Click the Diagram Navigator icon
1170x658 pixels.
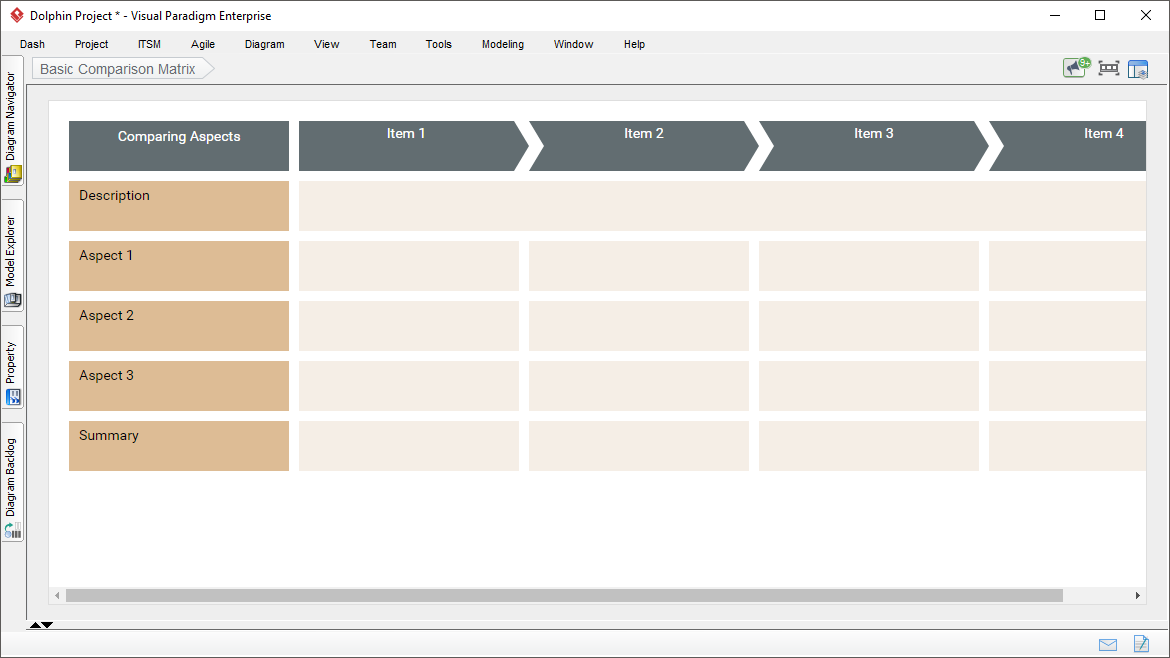click(x=13, y=174)
